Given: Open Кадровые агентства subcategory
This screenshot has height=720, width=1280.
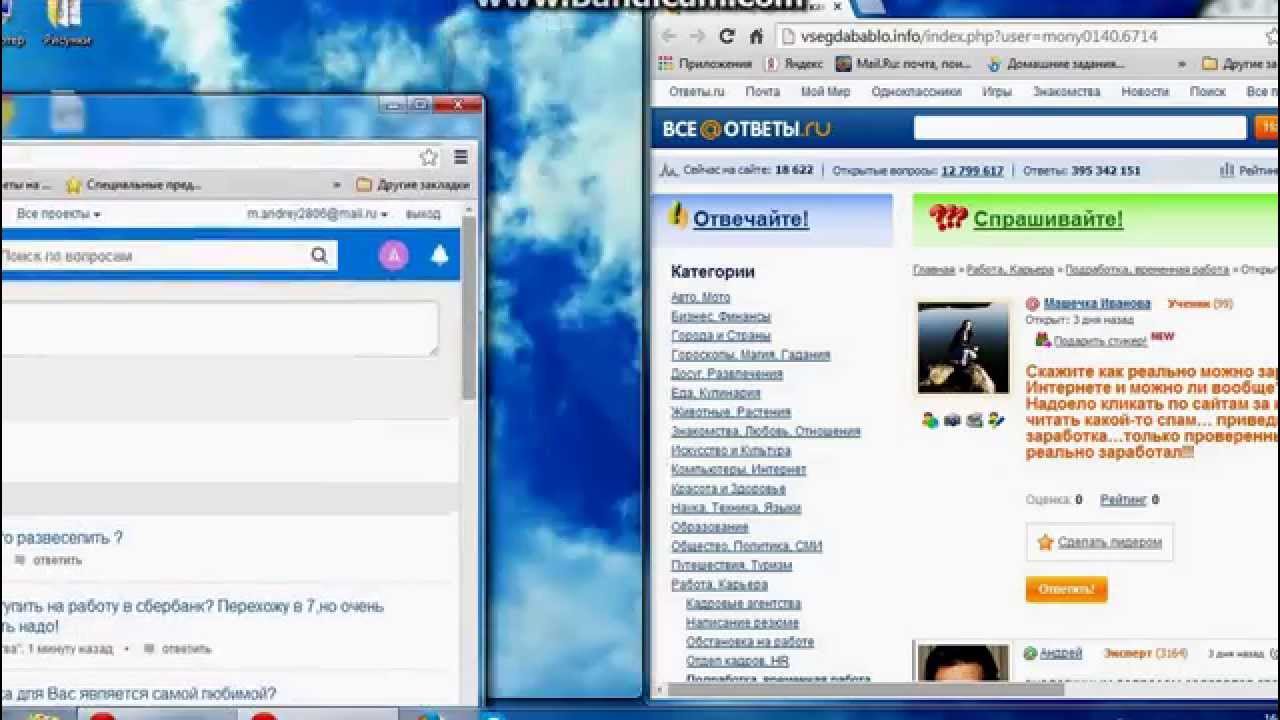Looking at the screenshot, I should [743, 603].
